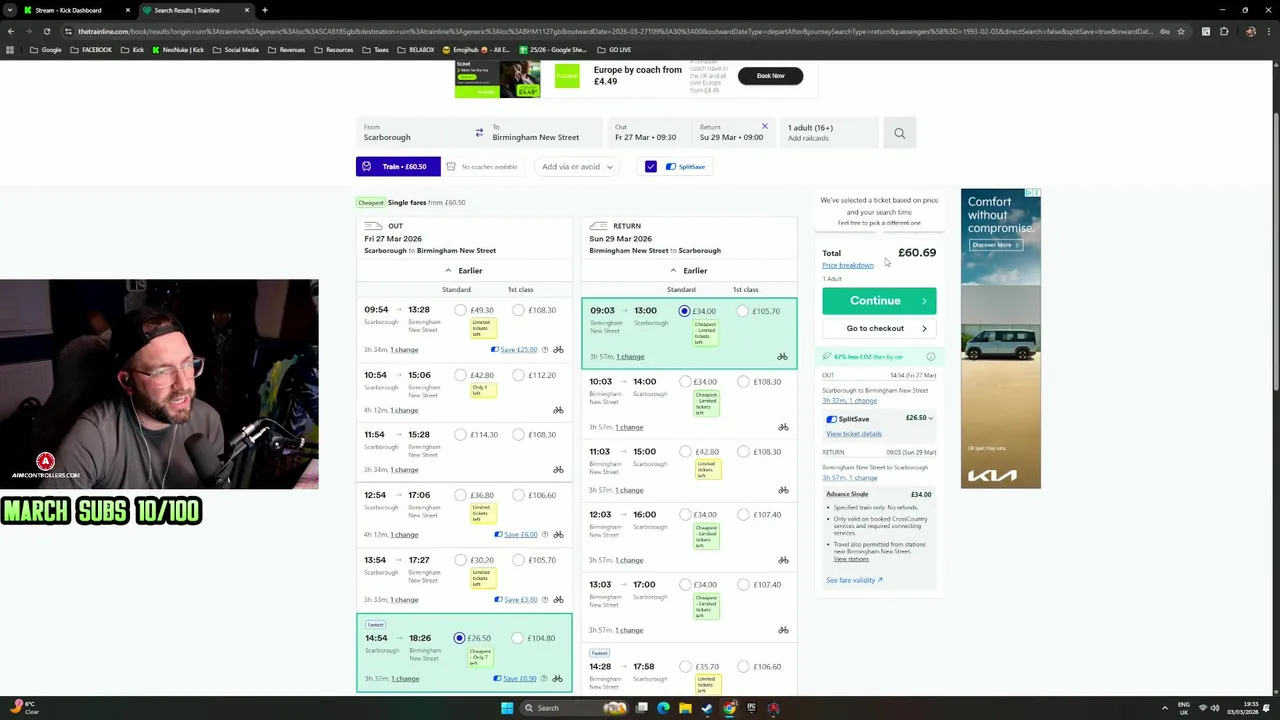
Task: Open passengers '1 adult (16+)' selector
Action: click(x=830, y=132)
